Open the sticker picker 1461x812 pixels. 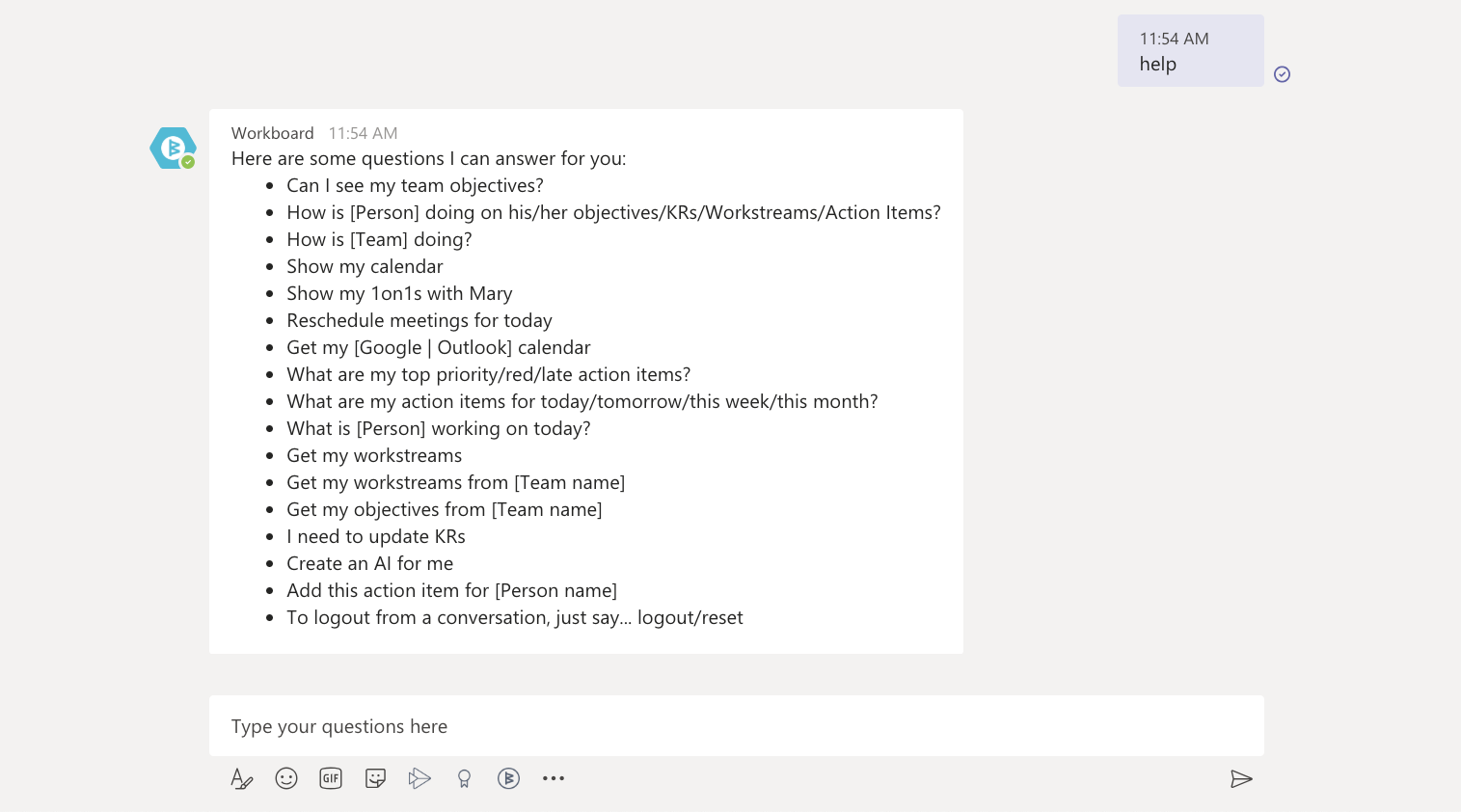coord(375,778)
